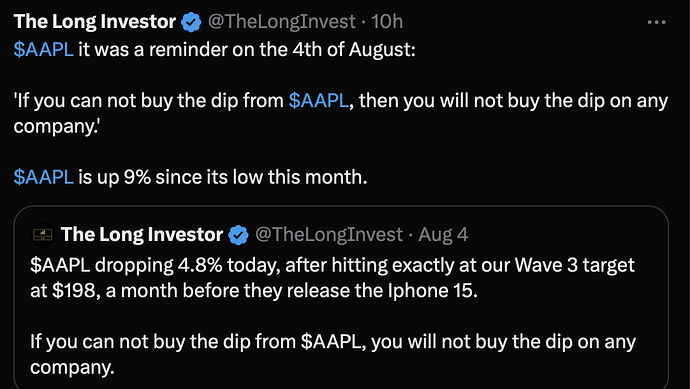Open The Long Investor profile from top name
690x389 pixels.
coord(95,22)
